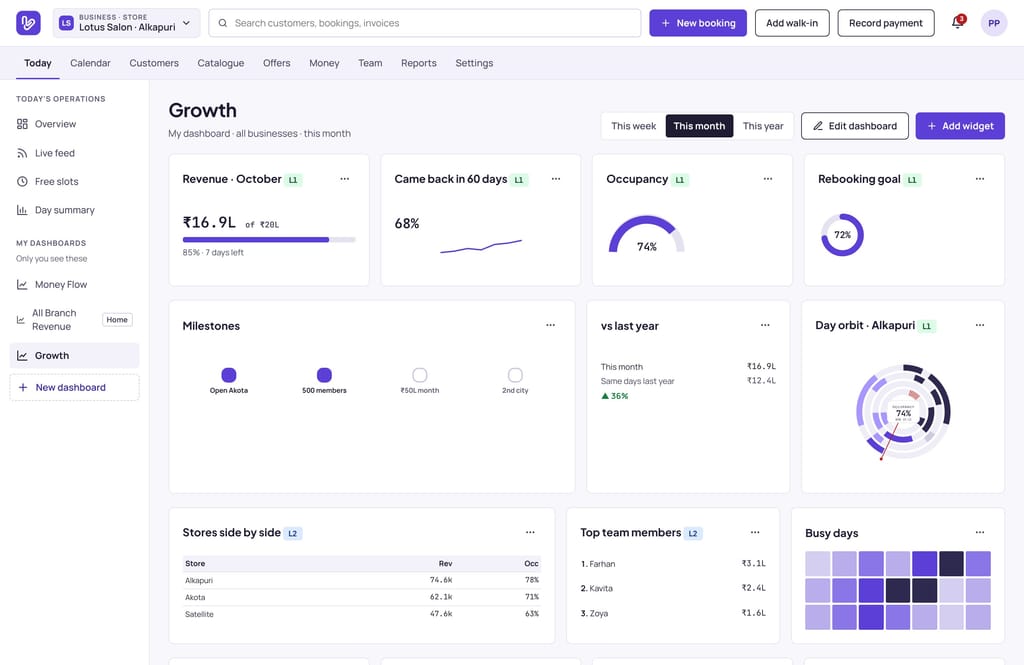The image size is (1024, 665).
Task: Expand the Lotus Salon store switcher
Action: point(127,23)
